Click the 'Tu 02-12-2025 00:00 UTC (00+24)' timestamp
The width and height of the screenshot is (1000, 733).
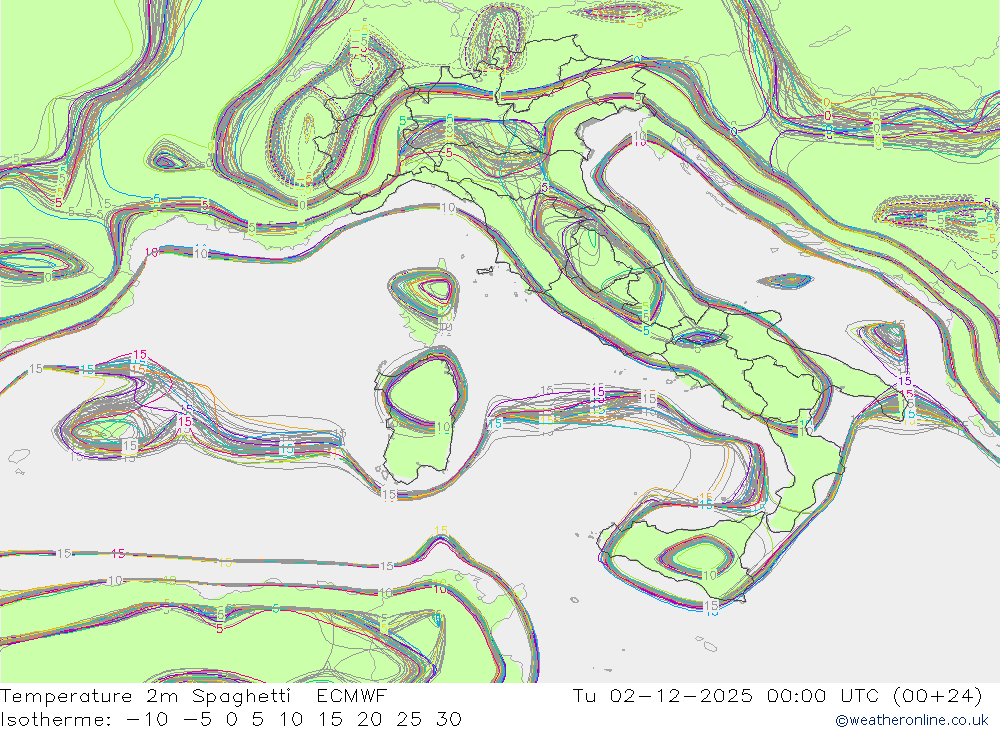click(777, 696)
